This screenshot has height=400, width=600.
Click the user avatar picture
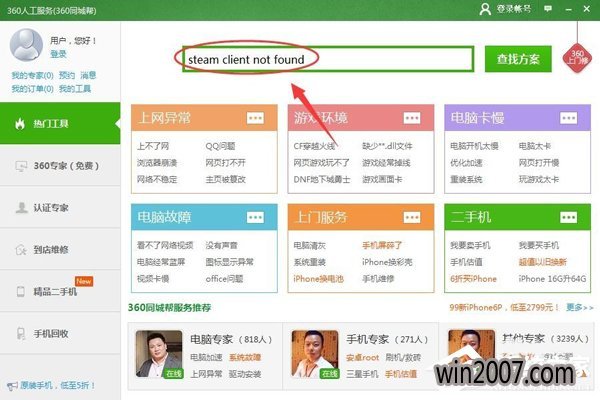coord(26,45)
